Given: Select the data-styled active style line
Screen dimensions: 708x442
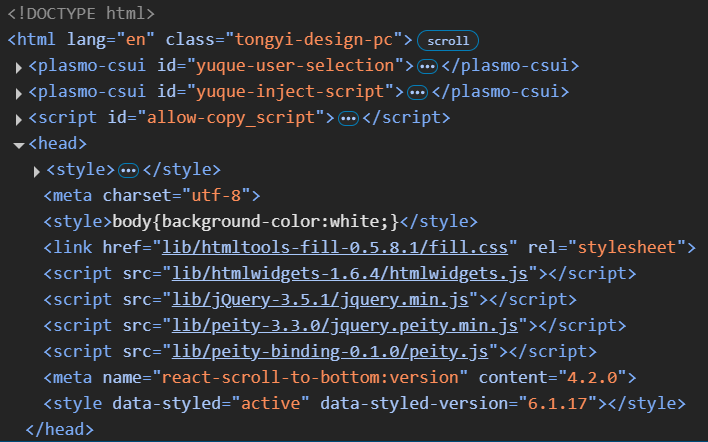Looking at the screenshot, I should [364, 404].
